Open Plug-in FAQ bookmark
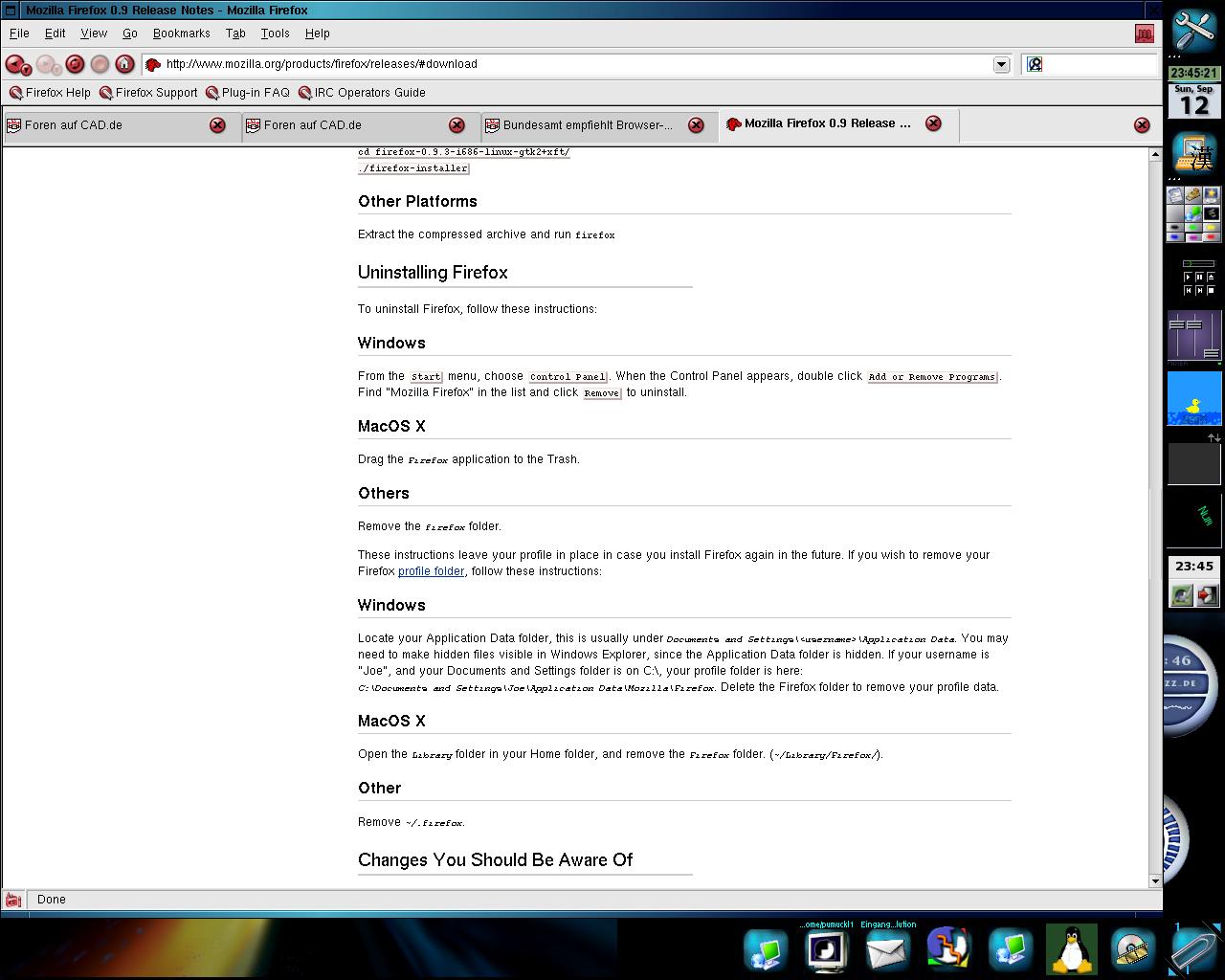This screenshot has width=1225, height=980. pyautogui.click(x=247, y=93)
